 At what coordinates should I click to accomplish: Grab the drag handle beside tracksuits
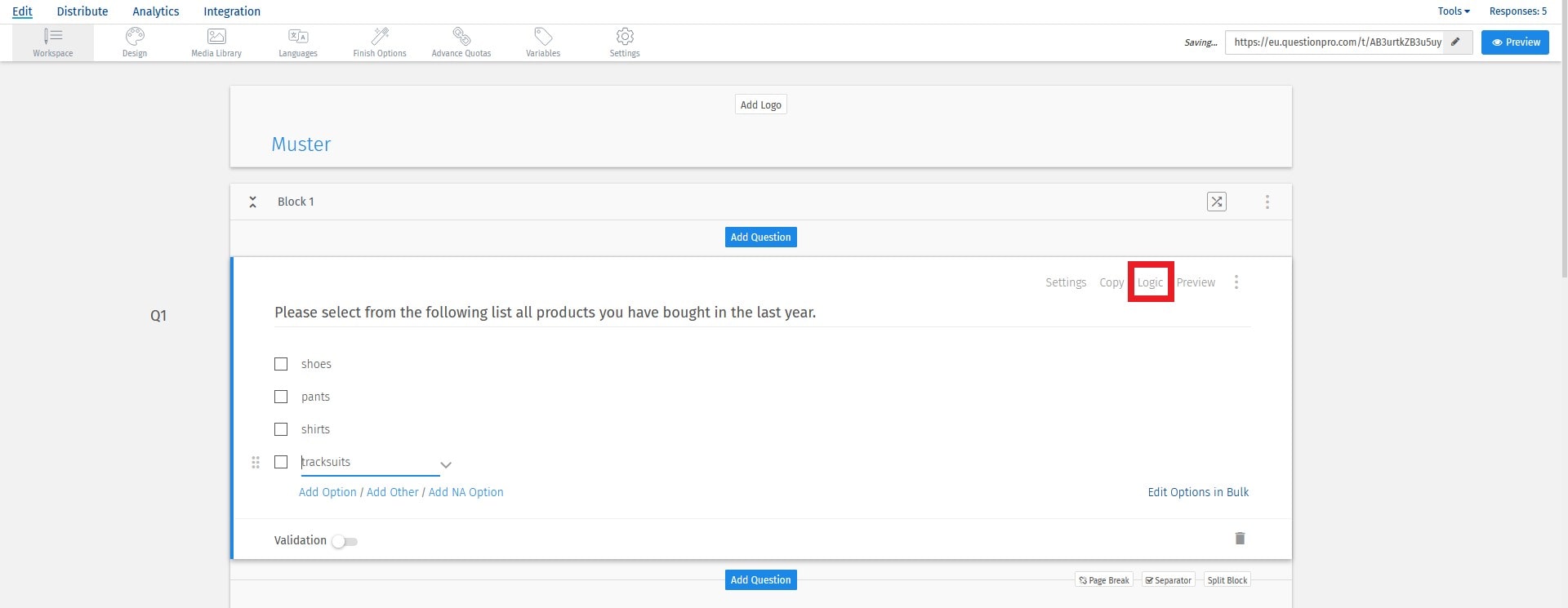click(256, 462)
